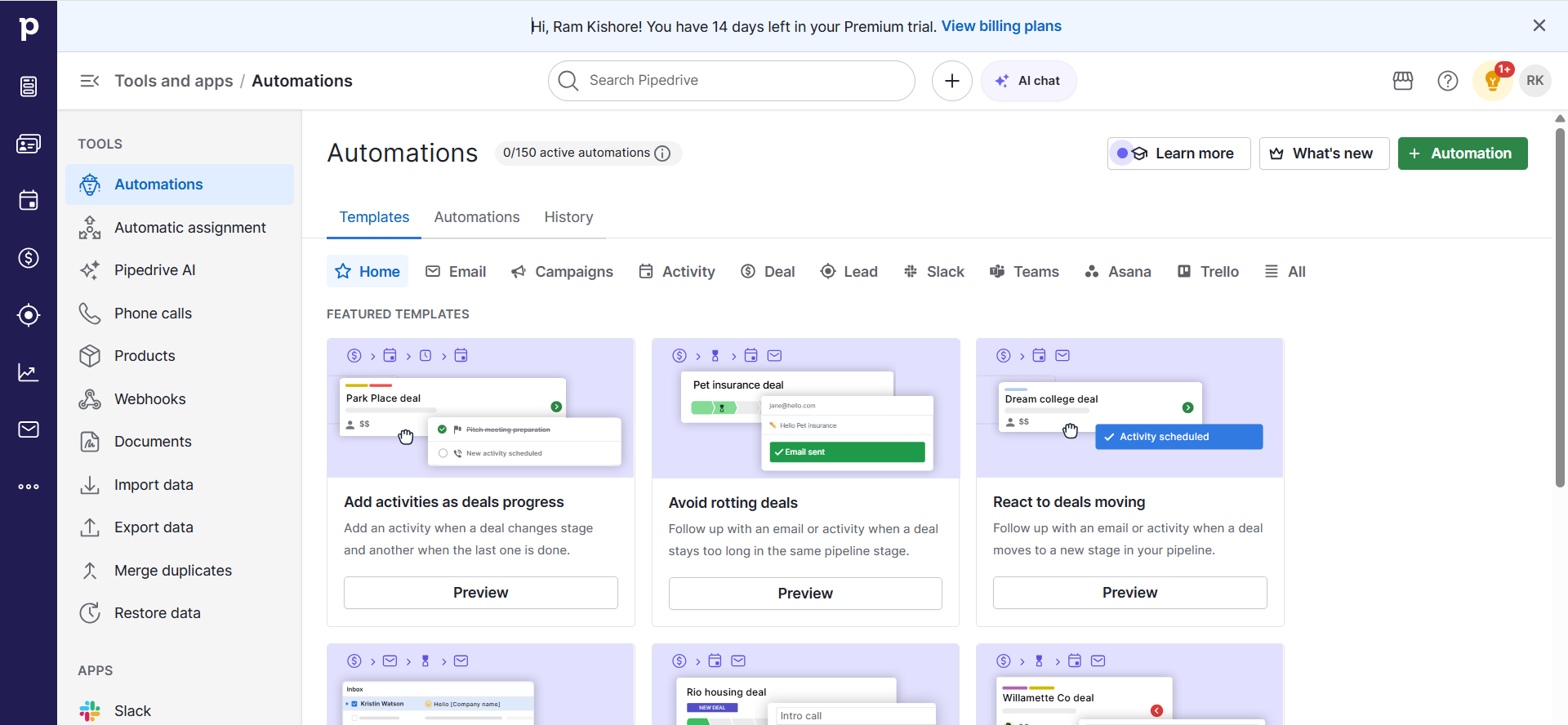Click the Search Pipedrive field

pyautogui.click(x=731, y=81)
